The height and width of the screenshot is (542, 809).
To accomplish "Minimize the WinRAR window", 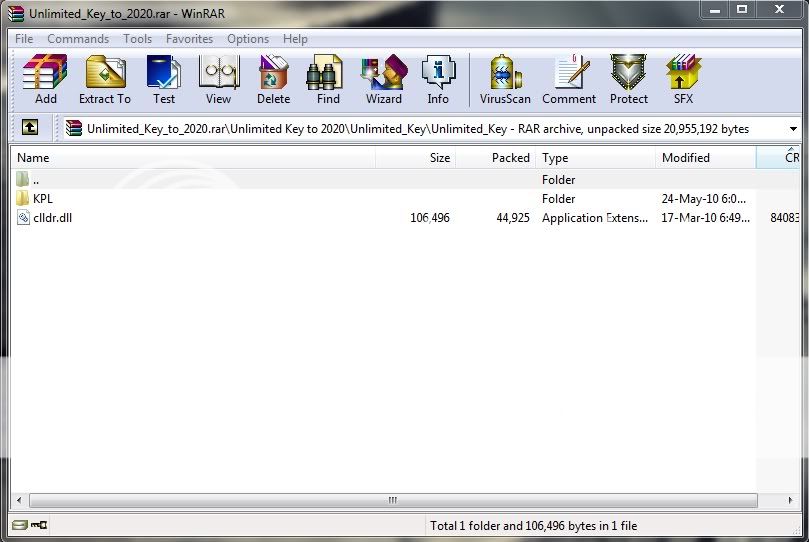I will click(715, 10).
